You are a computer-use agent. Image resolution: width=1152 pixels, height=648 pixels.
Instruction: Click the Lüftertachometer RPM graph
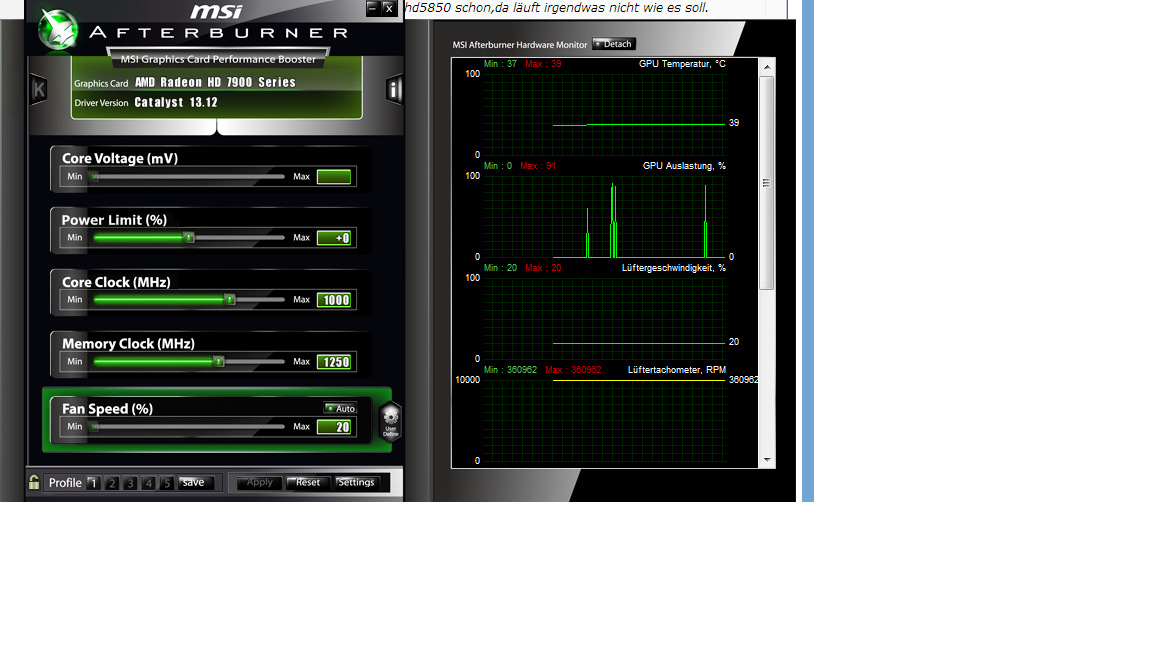click(x=604, y=420)
